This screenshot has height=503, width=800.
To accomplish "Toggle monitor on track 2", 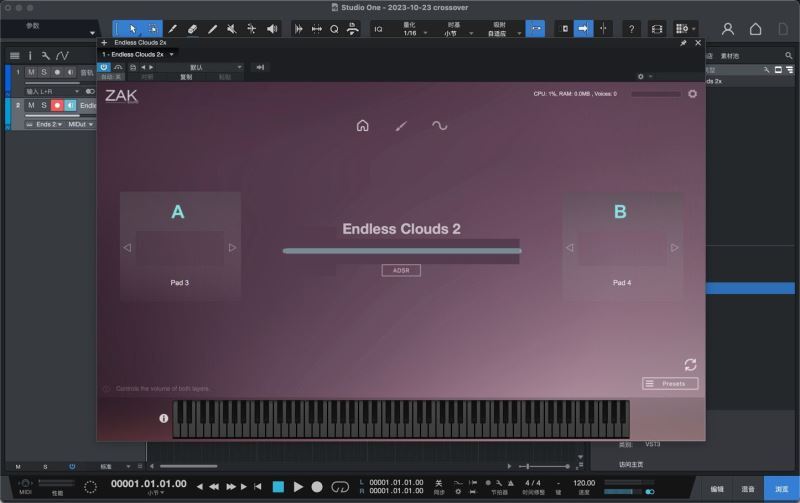I will coord(70,105).
